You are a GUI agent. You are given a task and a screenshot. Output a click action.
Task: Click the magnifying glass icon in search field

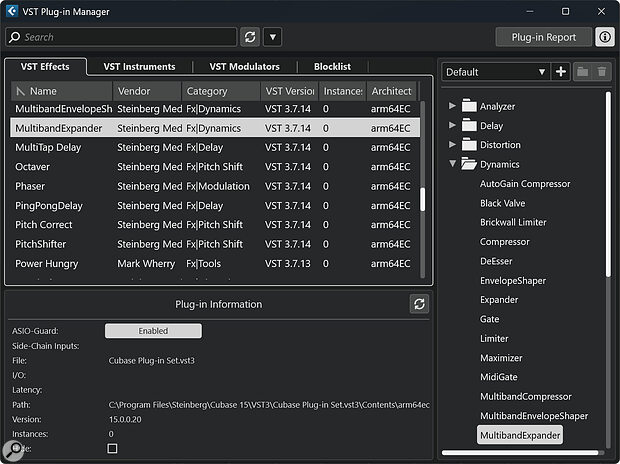[x=15, y=37]
